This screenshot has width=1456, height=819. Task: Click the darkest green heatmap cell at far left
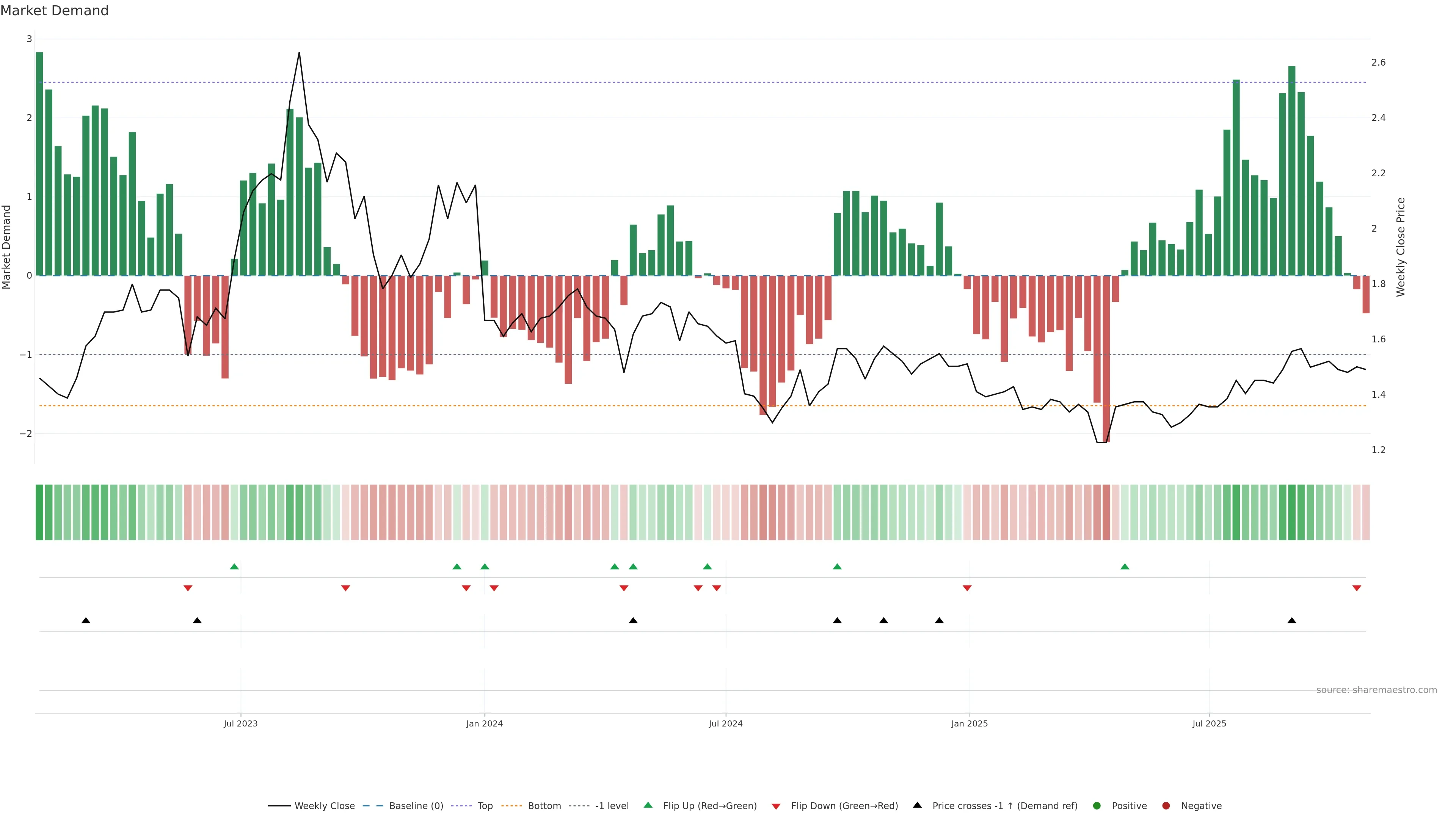pos(39,512)
